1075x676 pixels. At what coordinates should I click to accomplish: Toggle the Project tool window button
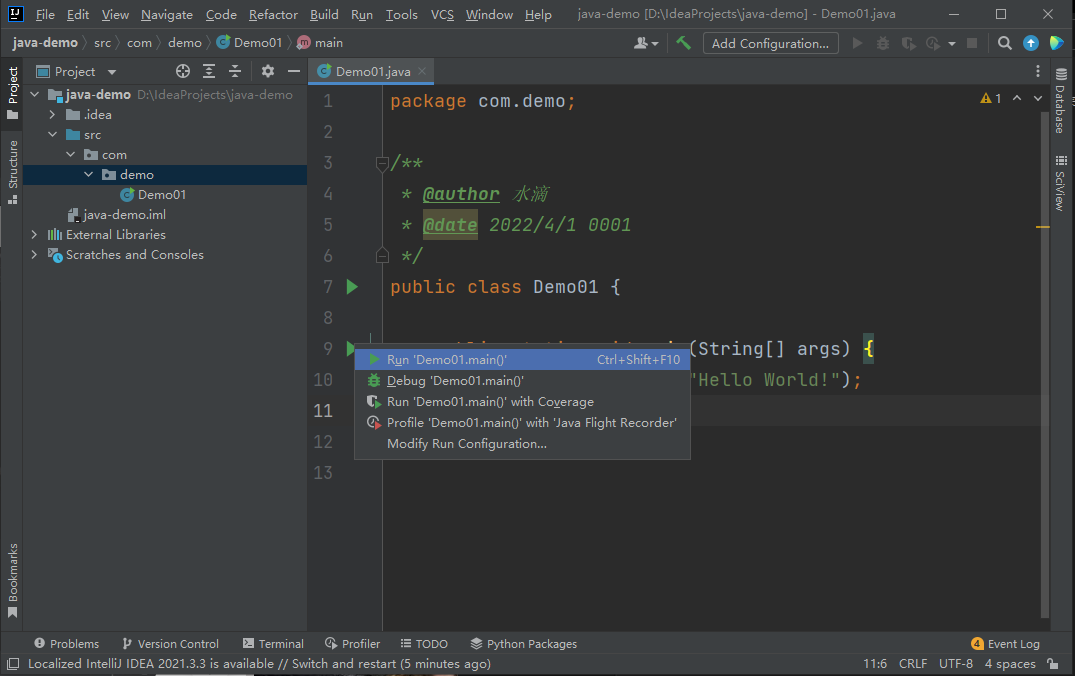pos(12,93)
